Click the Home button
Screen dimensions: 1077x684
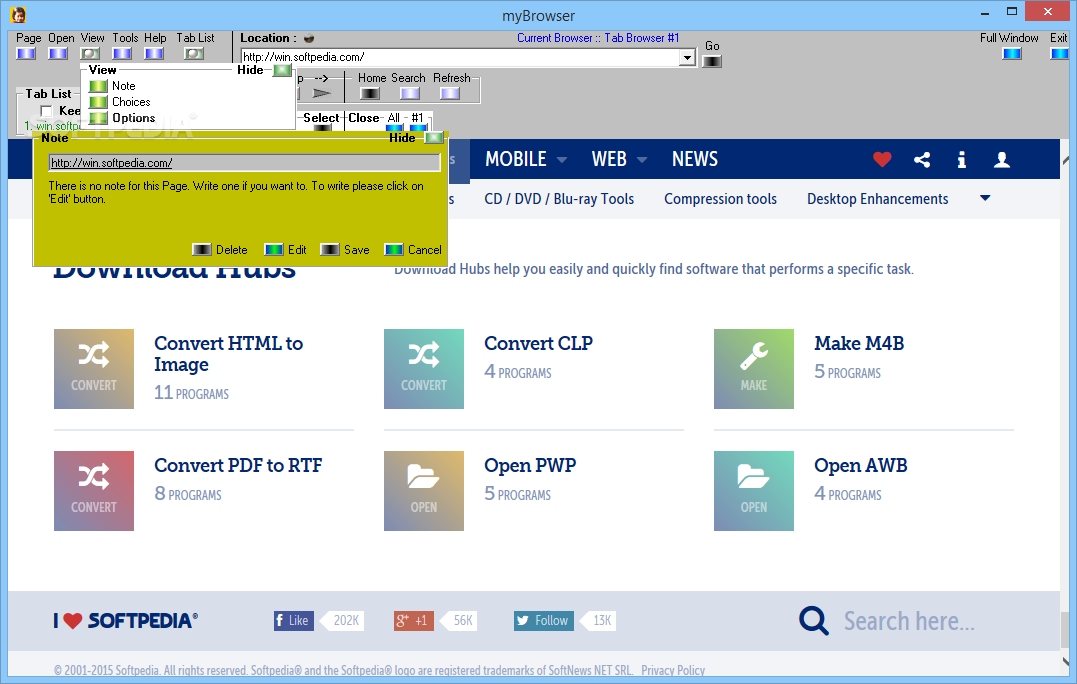pyautogui.click(x=370, y=93)
